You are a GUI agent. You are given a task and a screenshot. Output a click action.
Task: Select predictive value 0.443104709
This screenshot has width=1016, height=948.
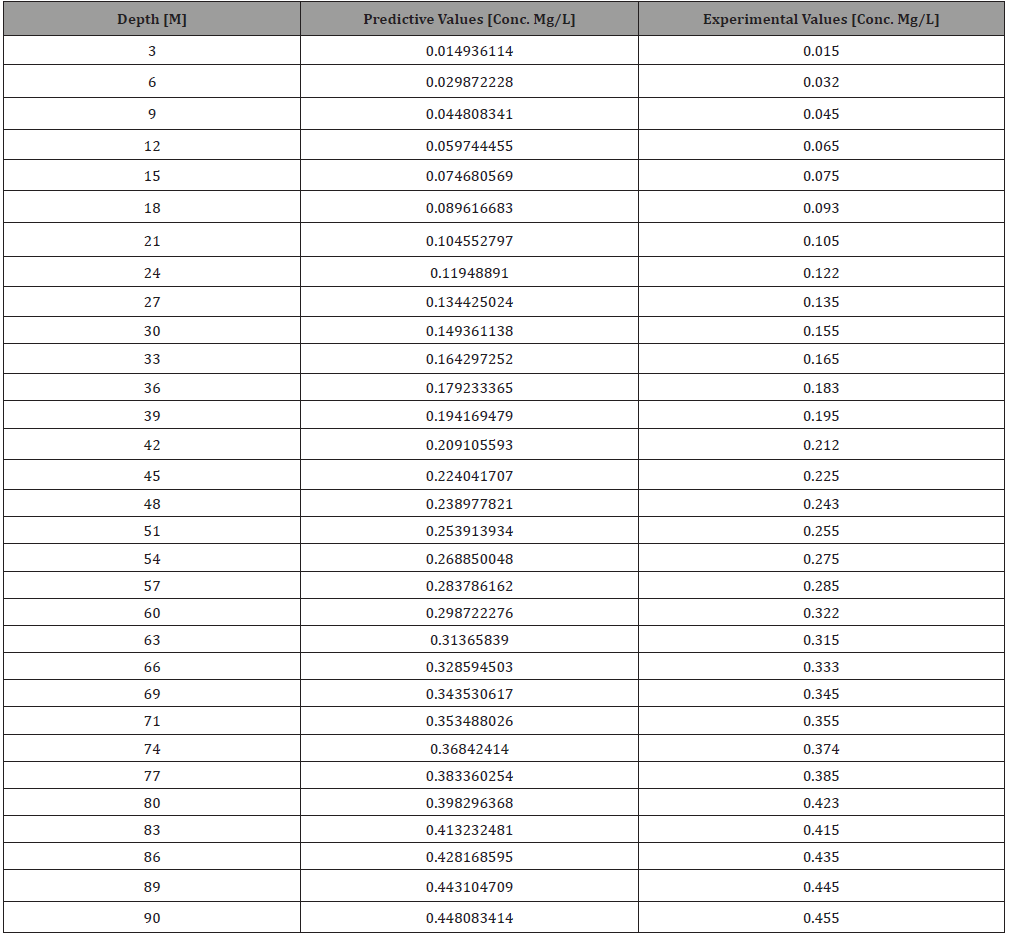coord(469,887)
